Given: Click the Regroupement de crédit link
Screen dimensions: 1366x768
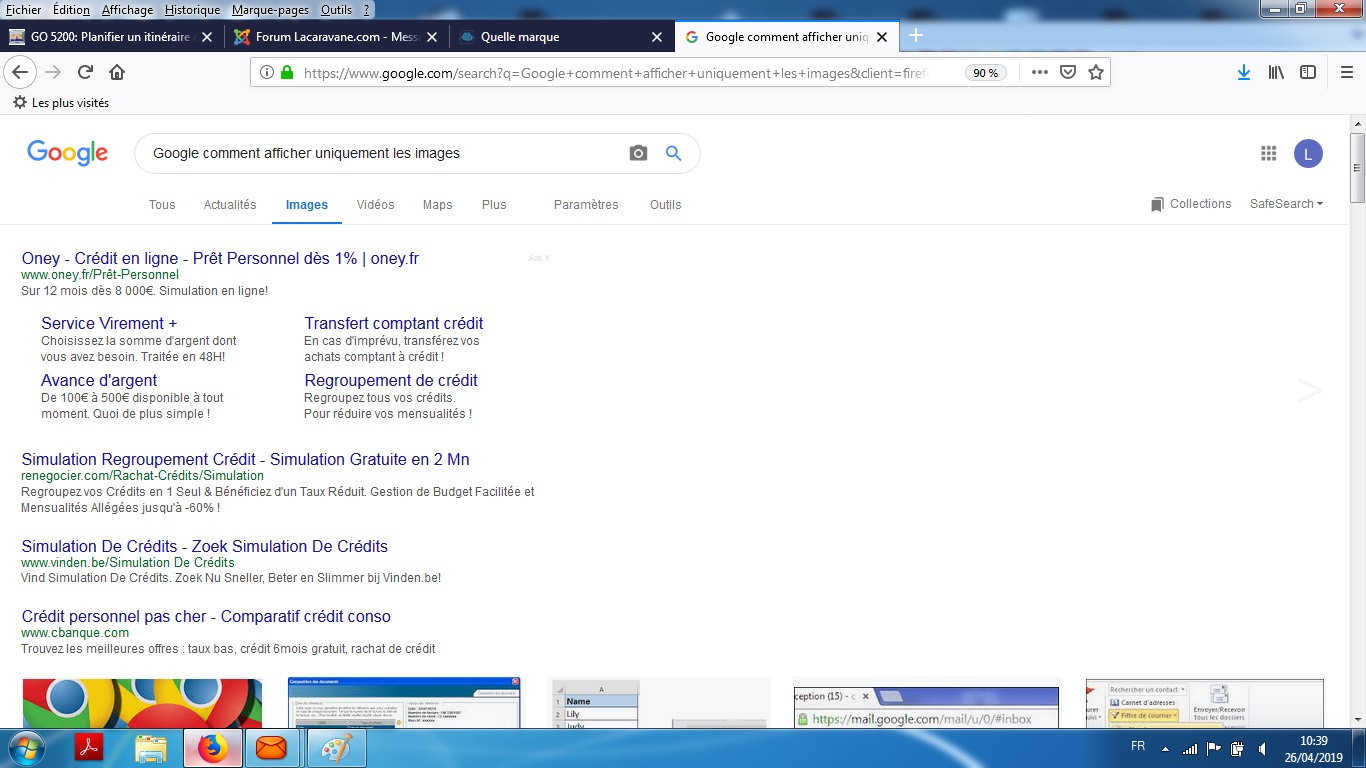Looking at the screenshot, I should pos(391,380).
